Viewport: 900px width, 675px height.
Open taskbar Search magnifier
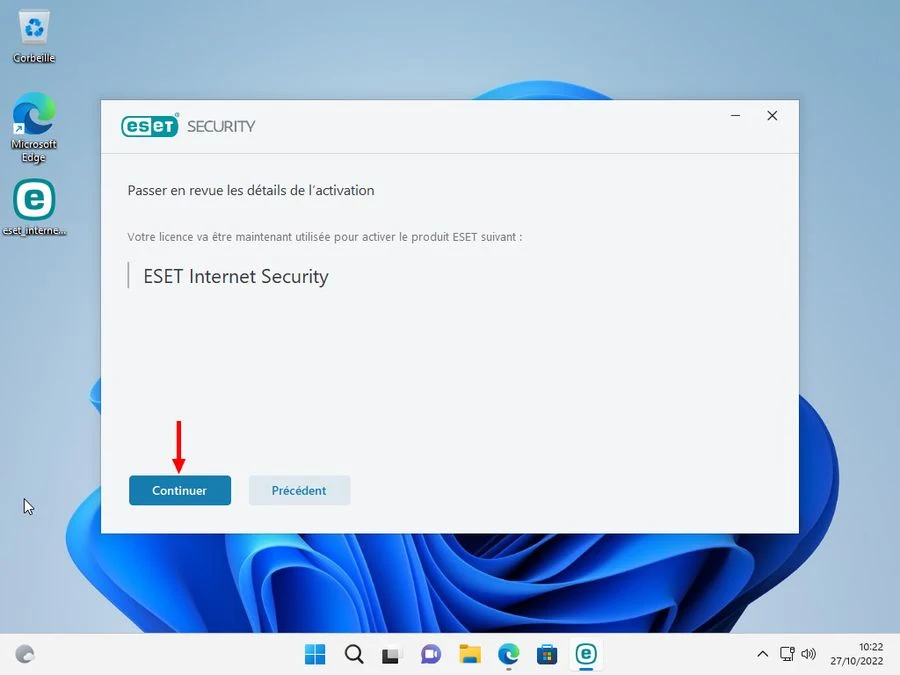coord(354,654)
